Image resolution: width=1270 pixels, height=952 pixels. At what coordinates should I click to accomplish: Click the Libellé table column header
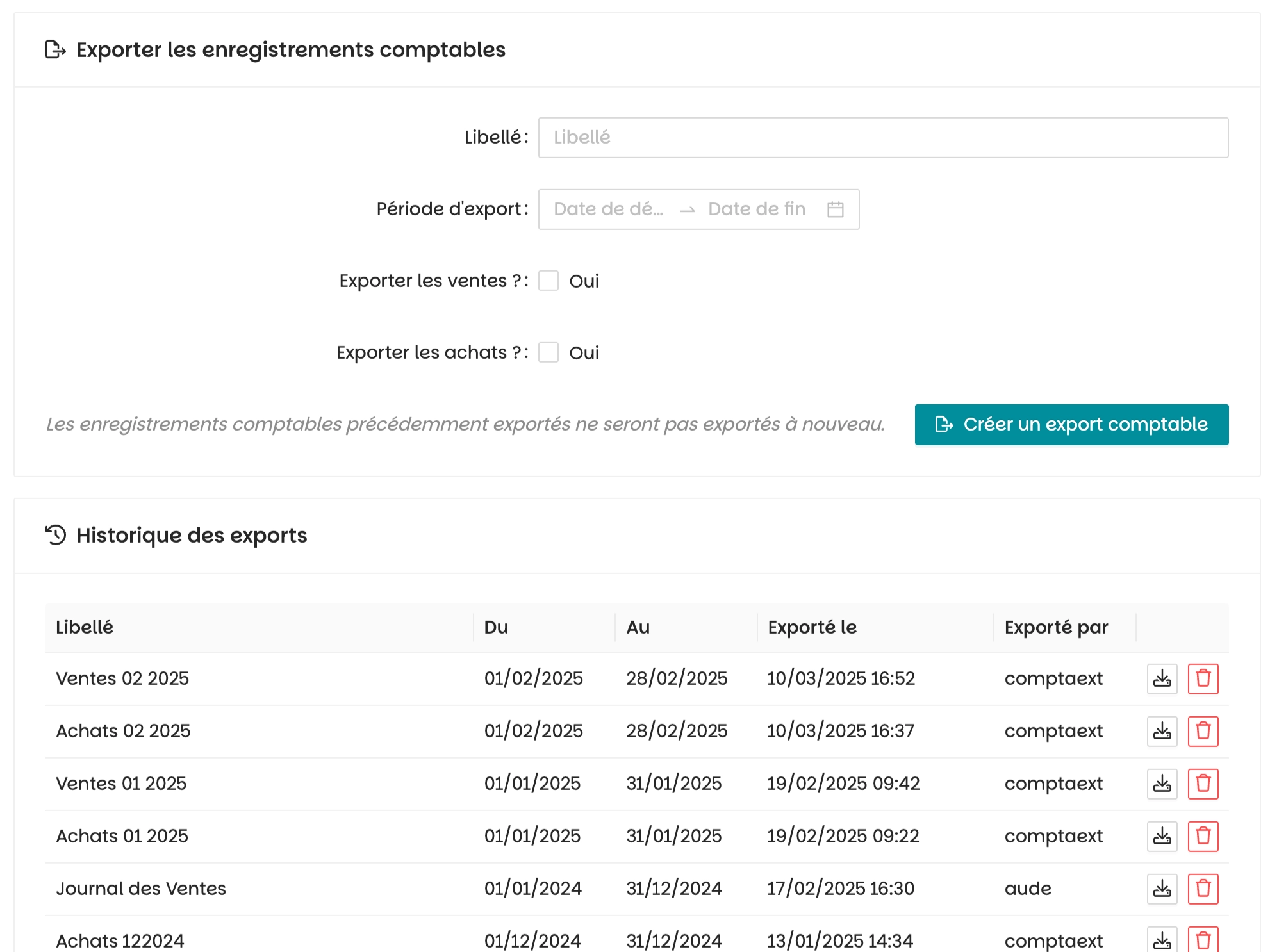click(x=85, y=627)
